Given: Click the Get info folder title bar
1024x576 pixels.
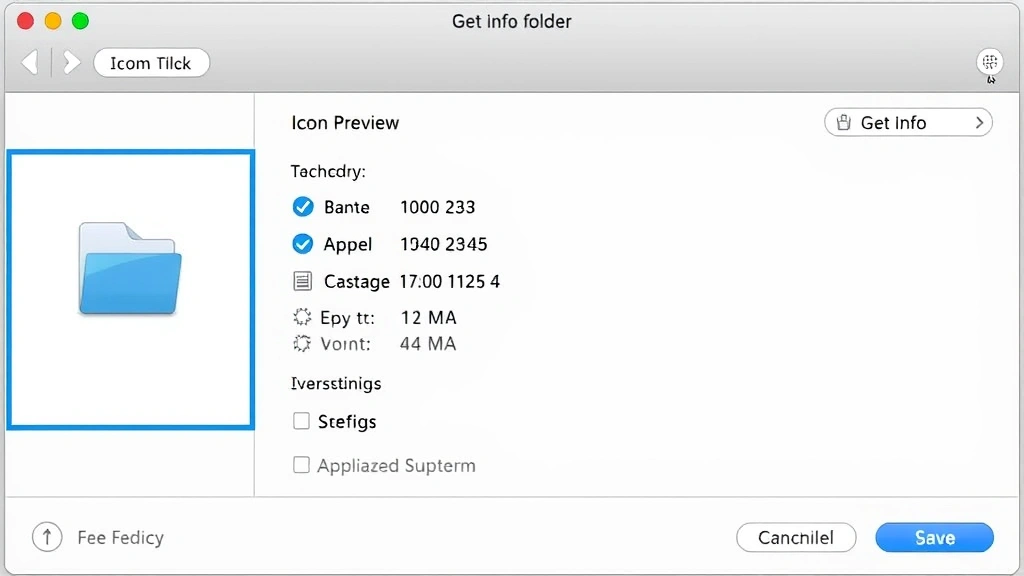Looking at the screenshot, I should [511, 20].
